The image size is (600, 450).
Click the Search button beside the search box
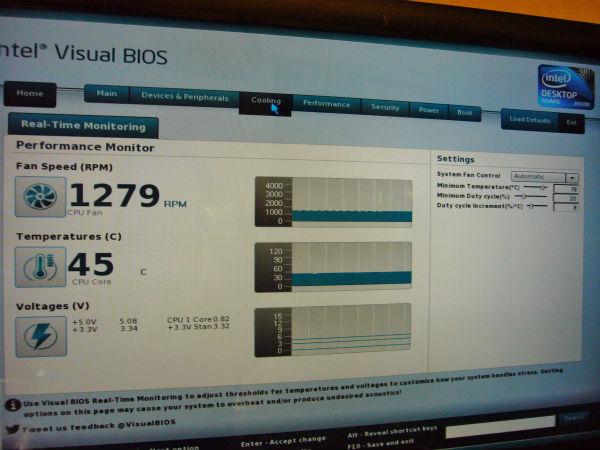574,418
